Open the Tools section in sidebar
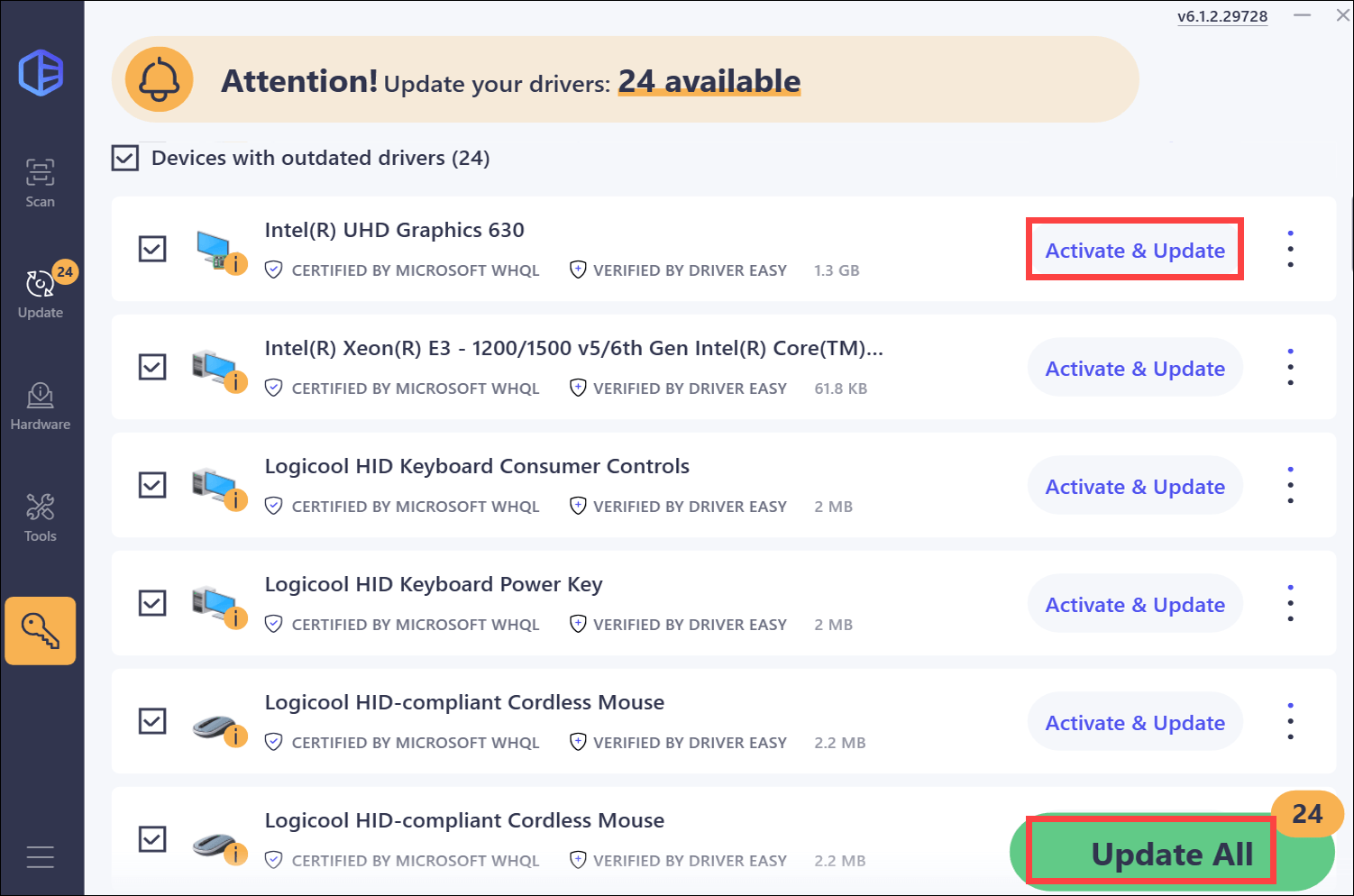The image size is (1354, 896). click(41, 517)
